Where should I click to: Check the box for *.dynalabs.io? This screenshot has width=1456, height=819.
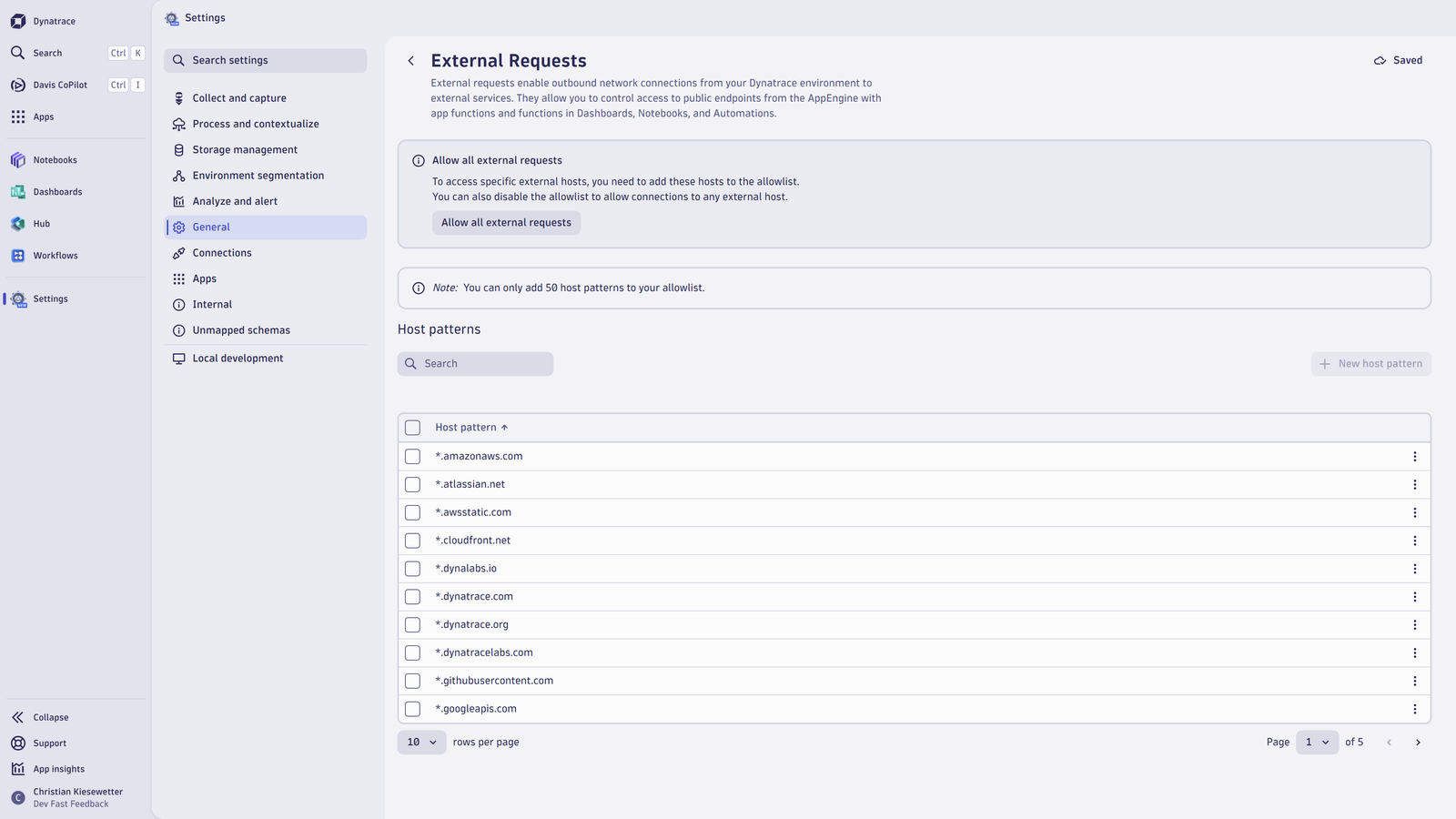pyautogui.click(x=413, y=569)
